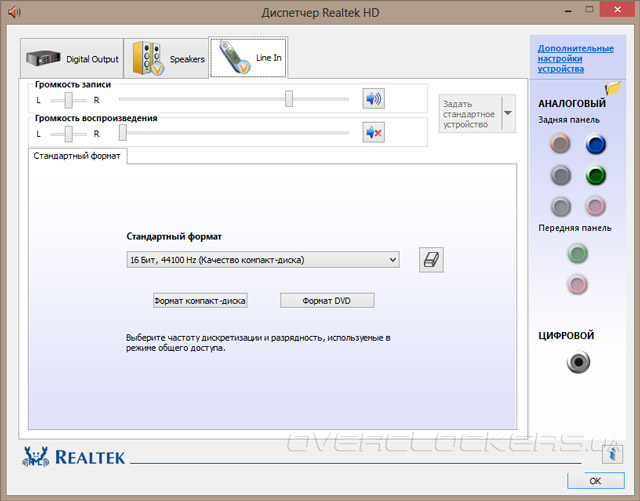
Task: Select the light gray rear panel jack
Action: pos(561,207)
